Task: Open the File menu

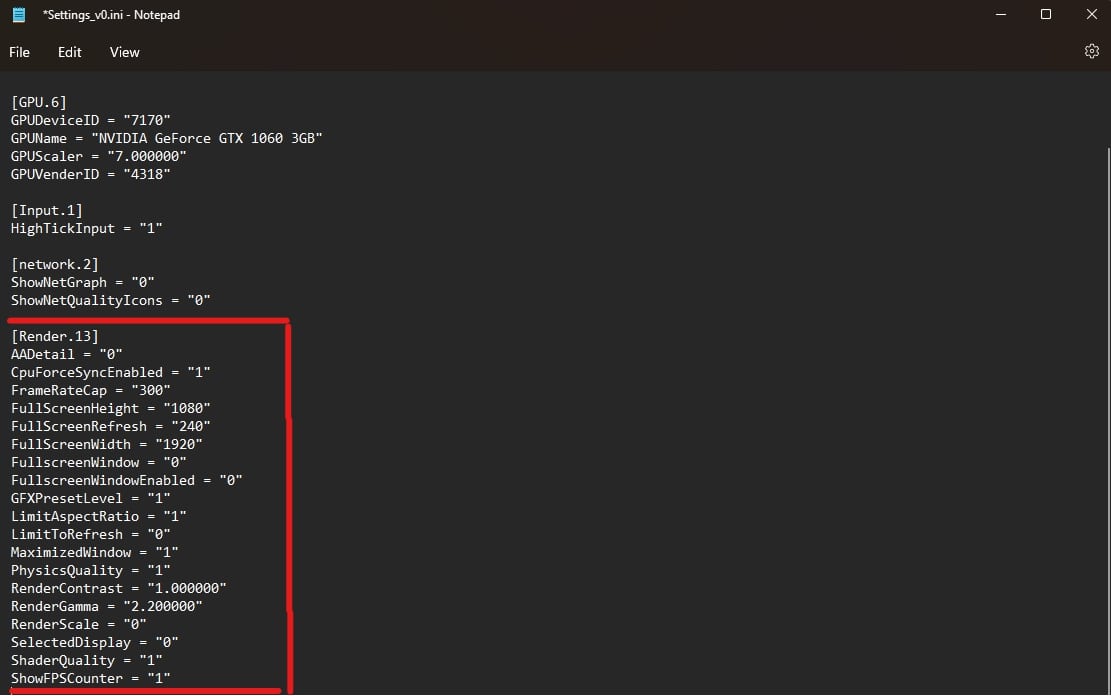Action: pos(18,52)
